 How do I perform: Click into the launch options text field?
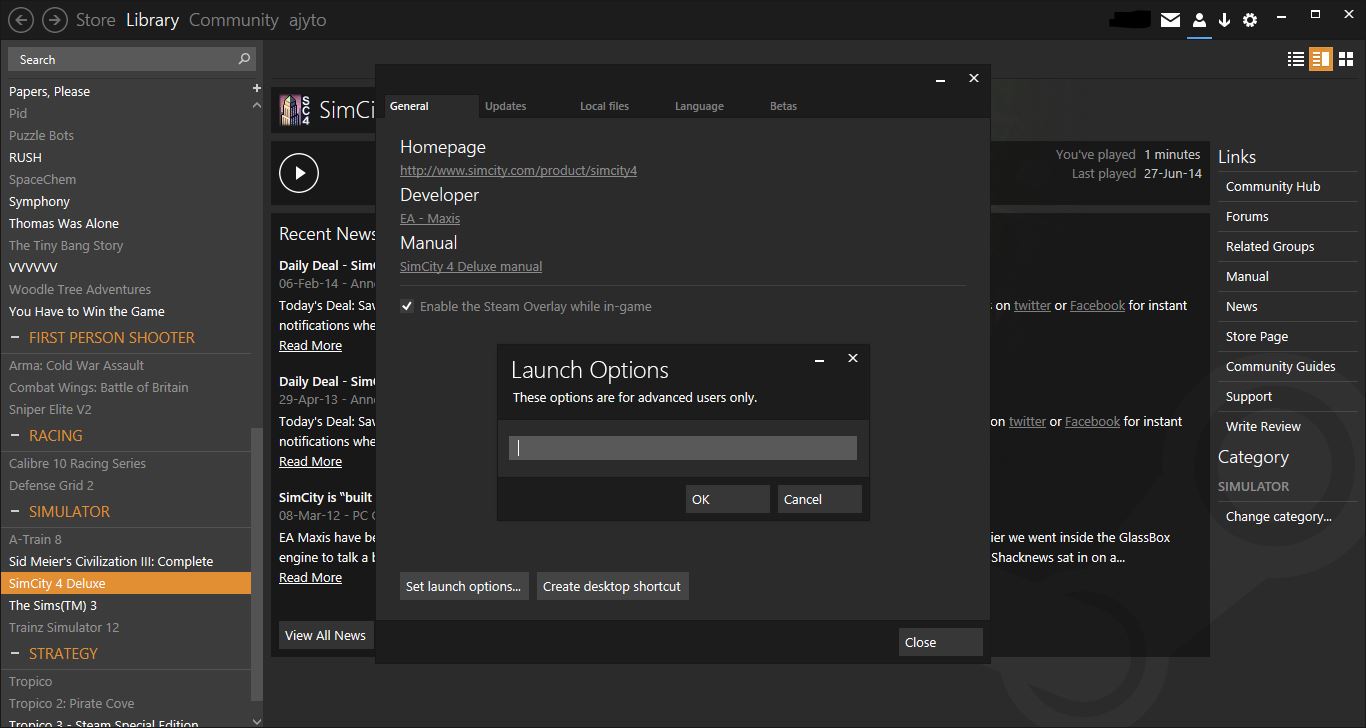click(x=683, y=448)
